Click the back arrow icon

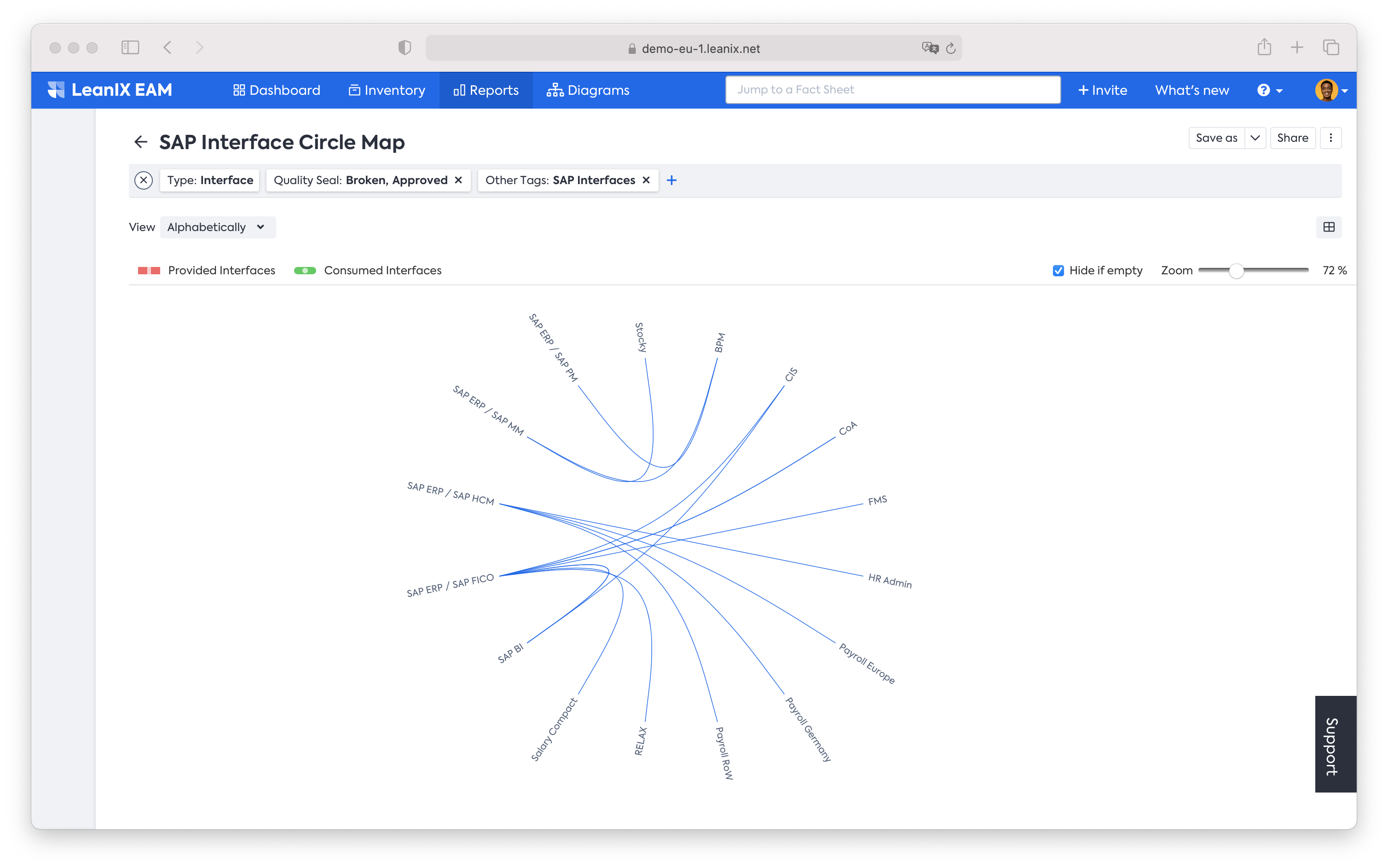[x=141, y=140]
